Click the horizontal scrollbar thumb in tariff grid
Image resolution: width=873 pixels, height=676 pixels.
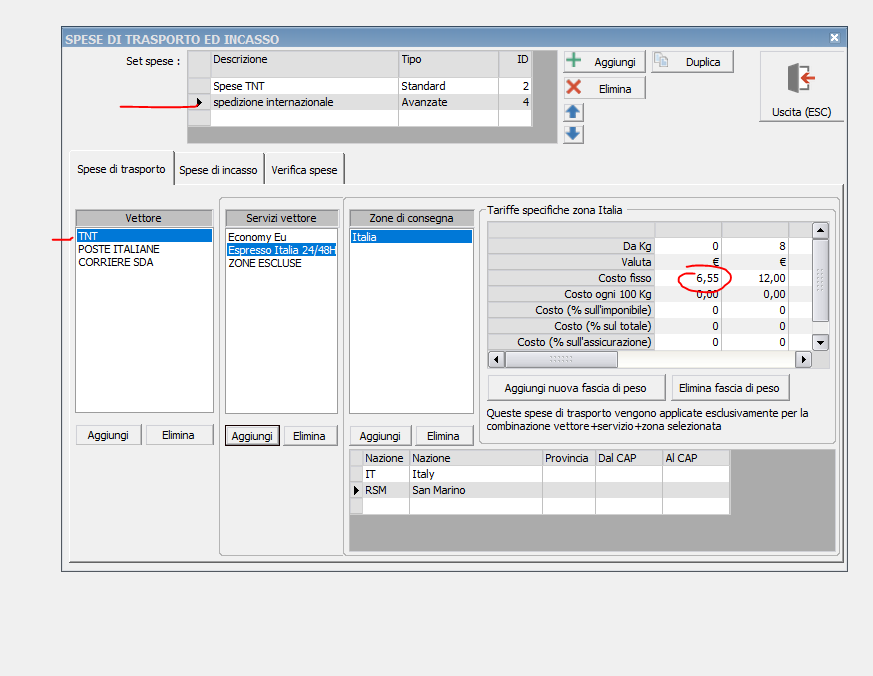click(x=561, y=360)
